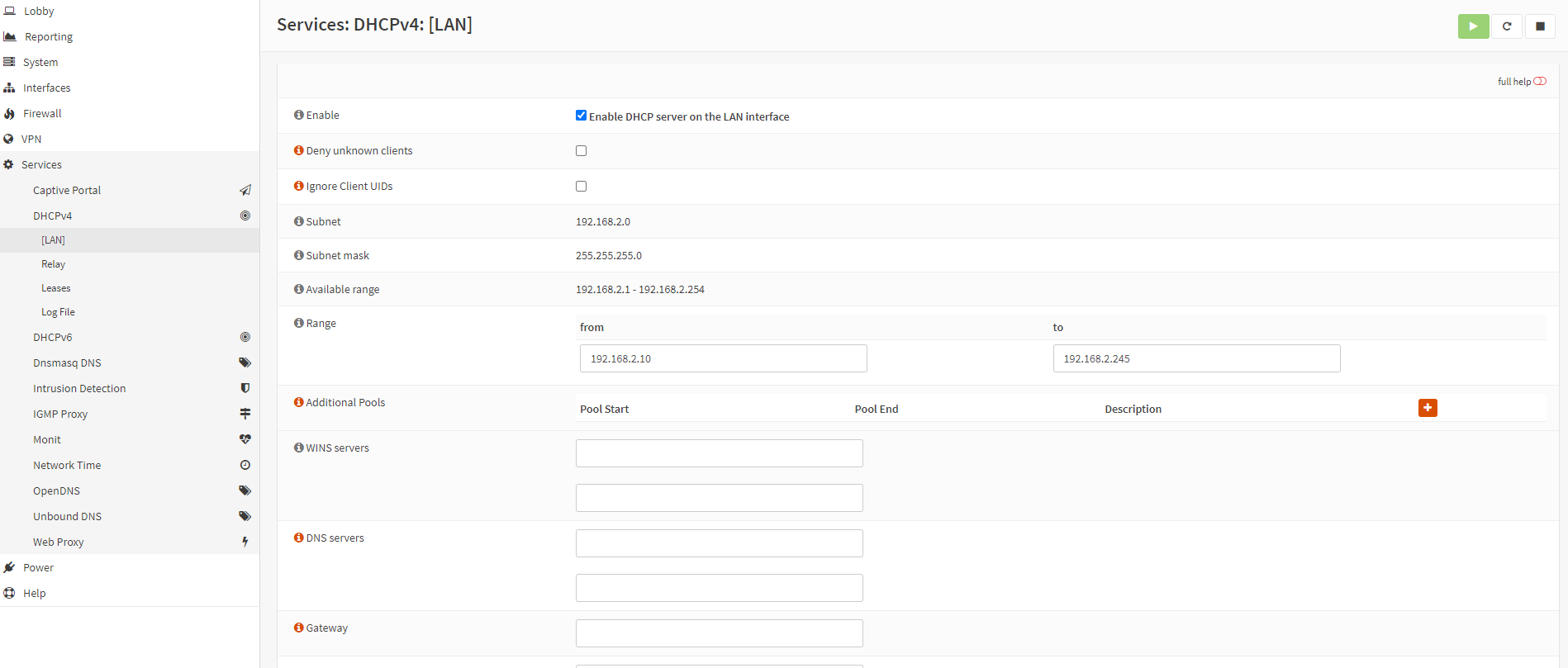Viewport: 1568px width, 668px height.
Task: Restart the DHCPv4 service
Action: click(x=1507, y=26)
